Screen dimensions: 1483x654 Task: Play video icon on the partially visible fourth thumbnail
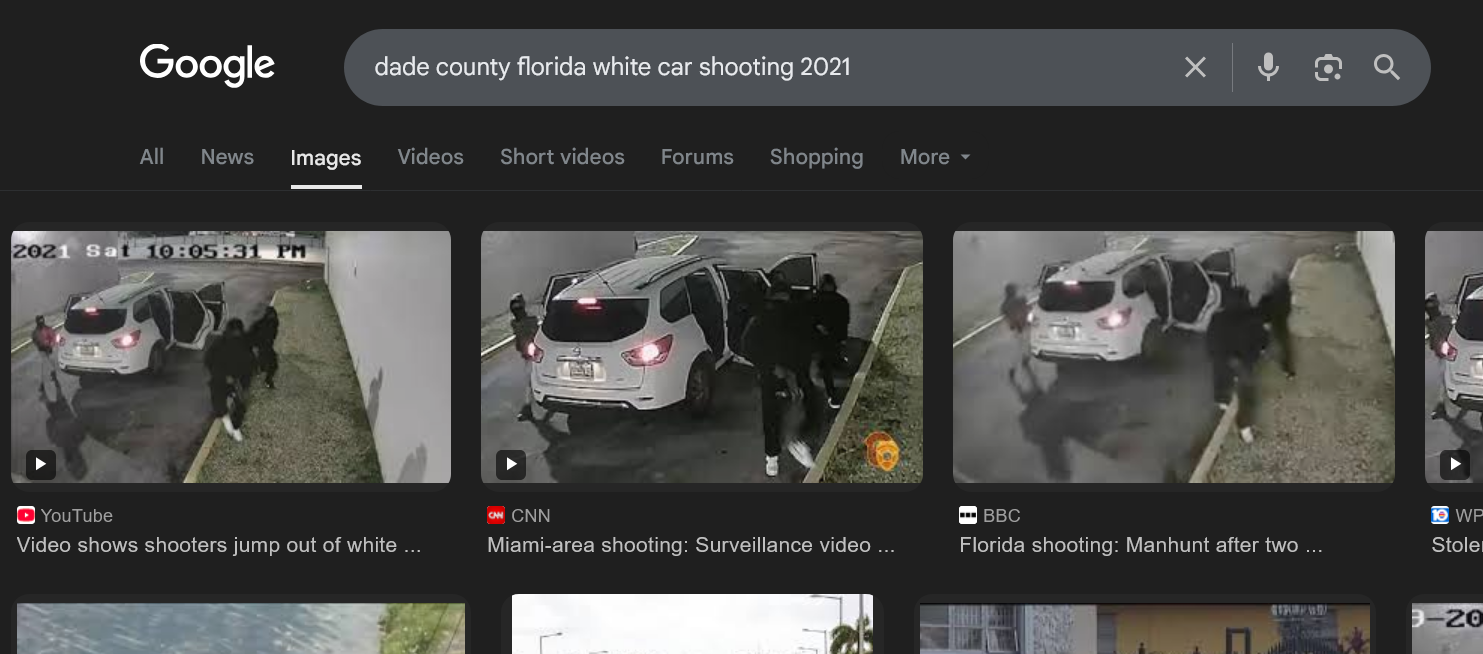[x=1454, y=464]
